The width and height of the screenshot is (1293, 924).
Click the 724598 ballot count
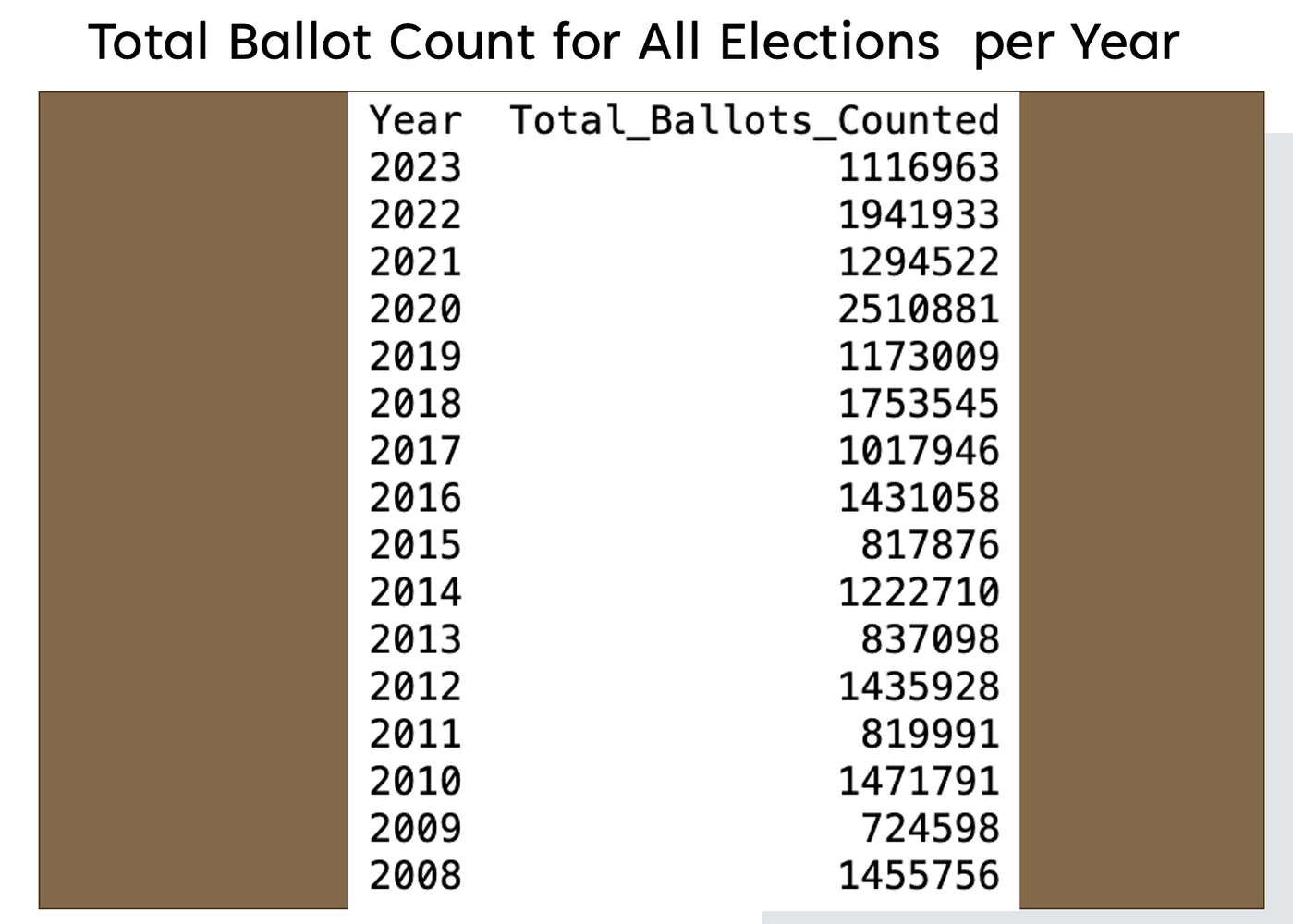pyautogui.click(x=930, y=829)
